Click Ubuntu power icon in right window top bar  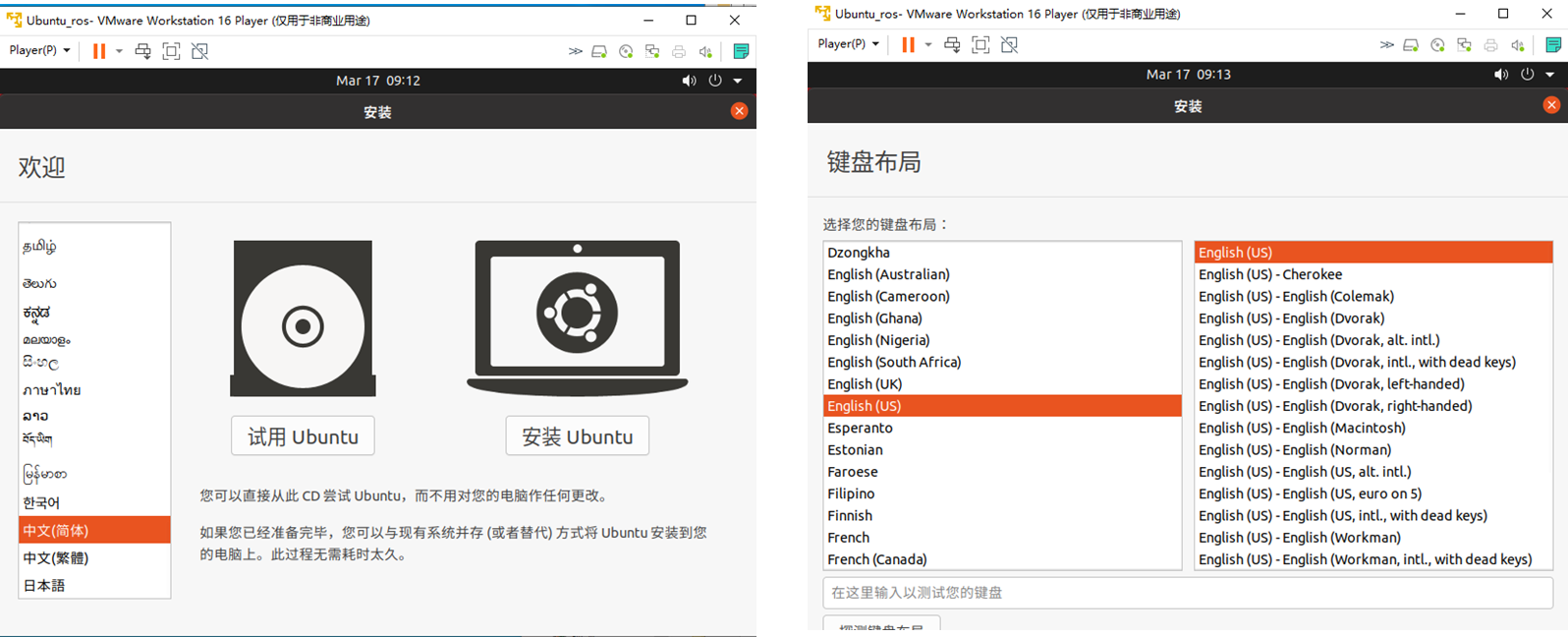coord(1527,74)
